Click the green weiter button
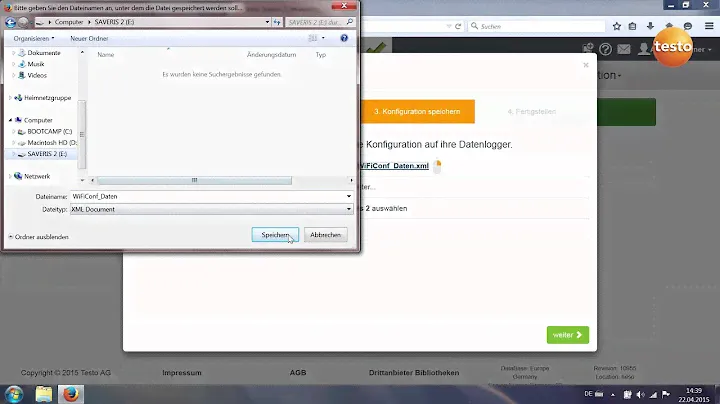The width and height of the screenshot is (720, 404). [567, 335]
